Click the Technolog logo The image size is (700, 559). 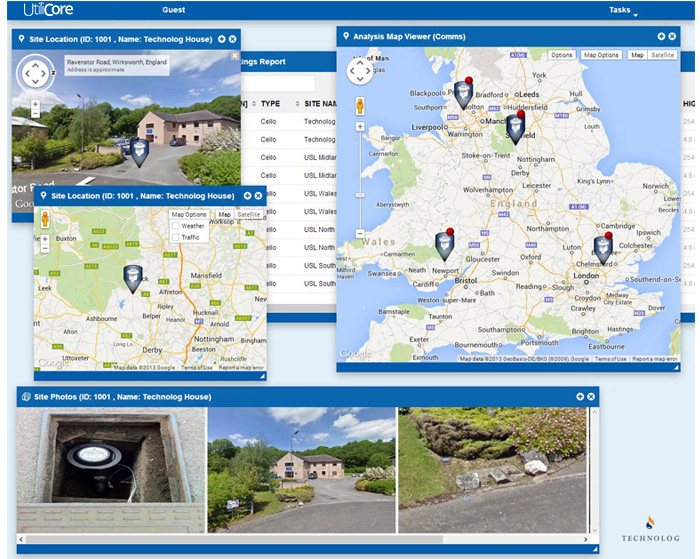coord(650,530)
